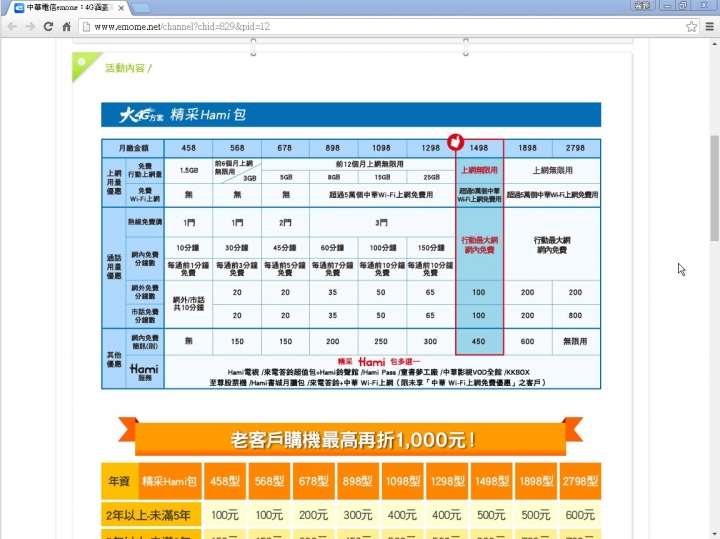Select the 898 plan column header

332,148
